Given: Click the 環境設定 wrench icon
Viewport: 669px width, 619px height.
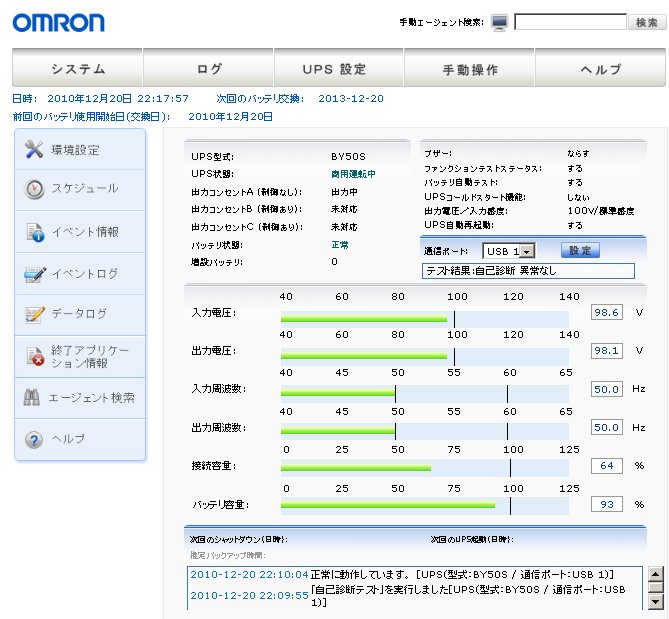Looking at the screenshot, I should 34,150.
